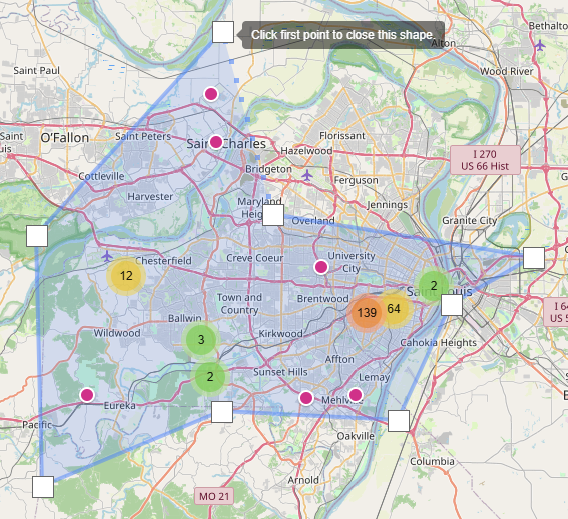Select pink marker left of Mehlville label
This screenshot has width=568, height=519.
click(x=306, y=398)
